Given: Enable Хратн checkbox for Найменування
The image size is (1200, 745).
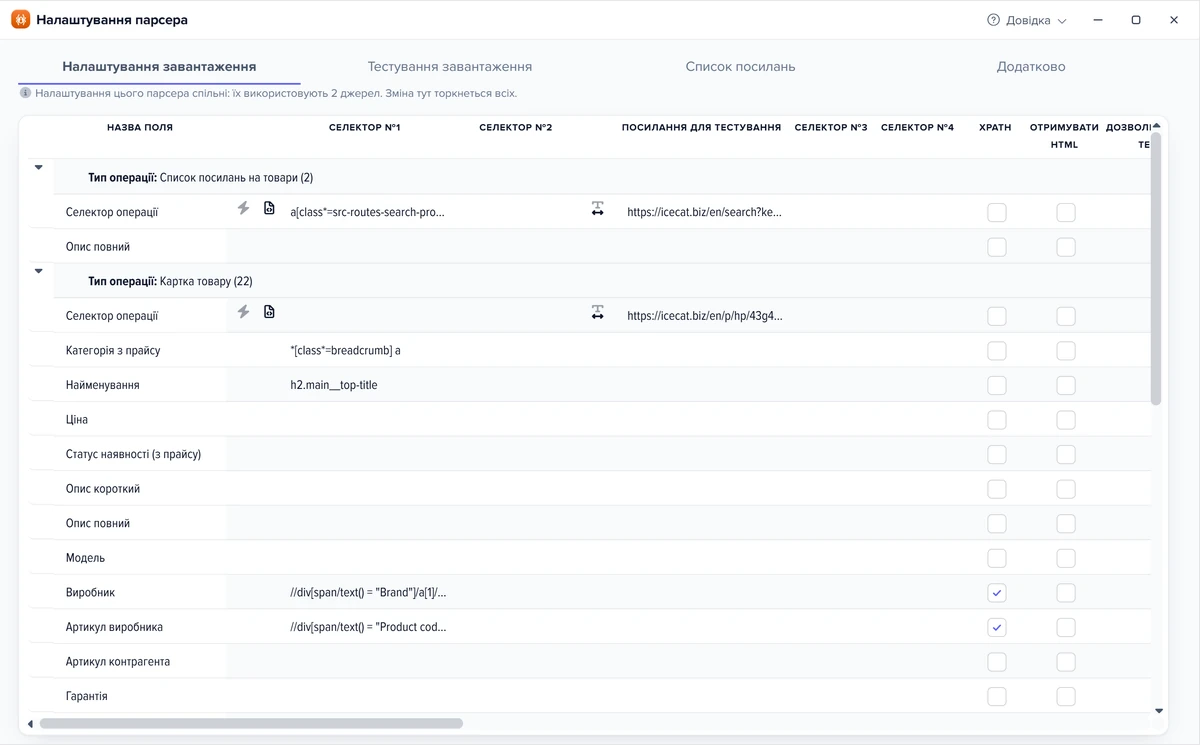Looking at the screenshot, I should click(x=997, y=385).
